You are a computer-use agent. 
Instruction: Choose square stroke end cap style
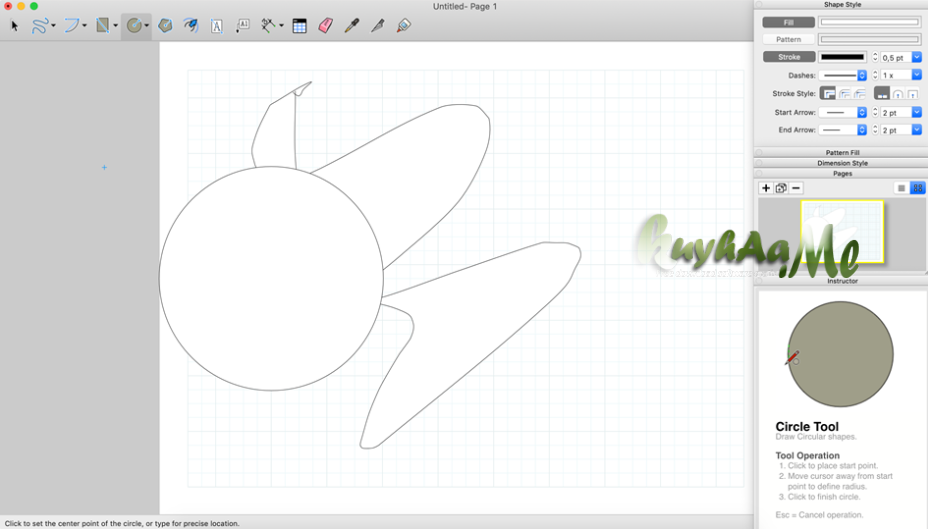pos(913,93)
